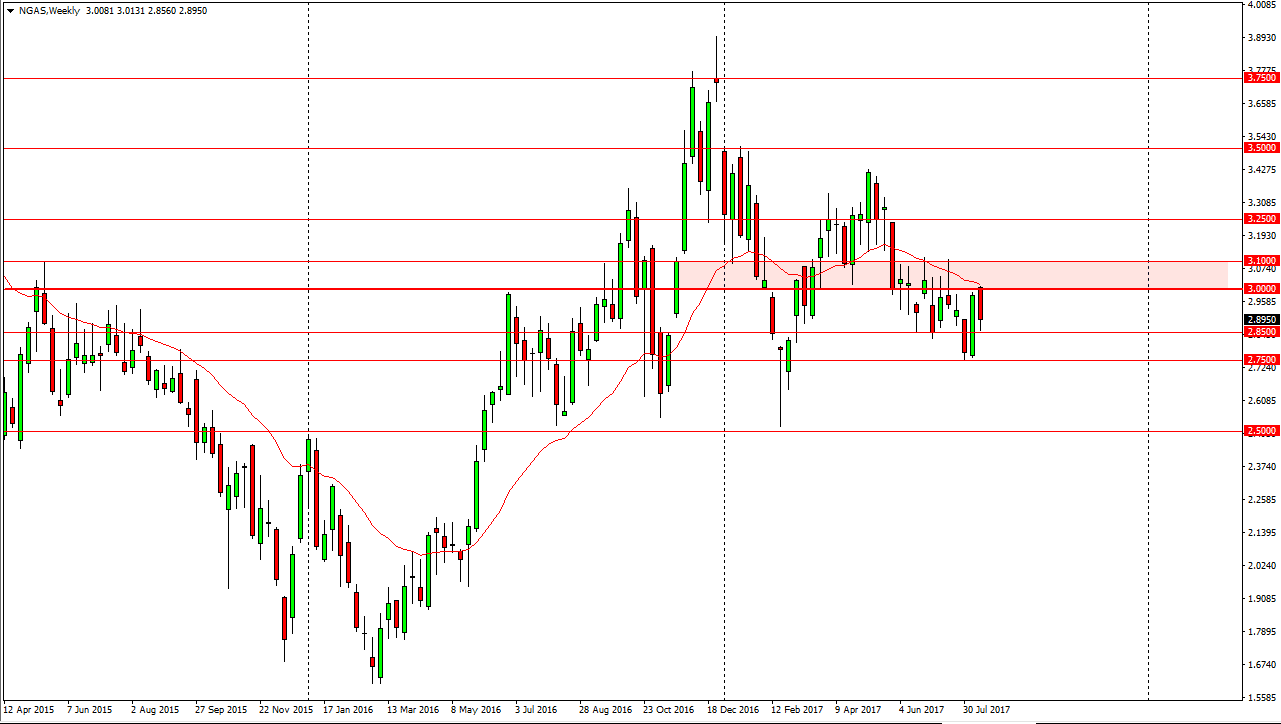The height and width of the screenshot is (724, 1281).
Task: Click the 18 Dec 2016 date label
Action: point(734,709)
